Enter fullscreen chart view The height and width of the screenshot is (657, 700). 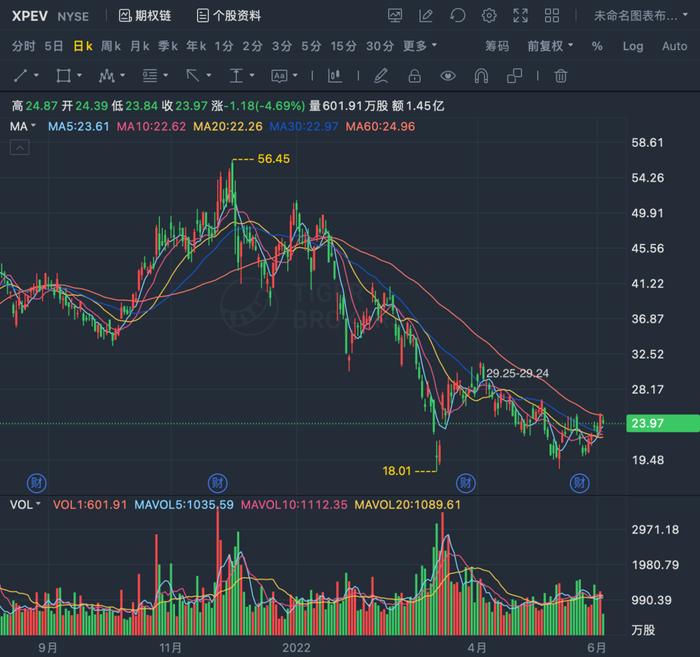pyautogui.click(x=521, y=16)
